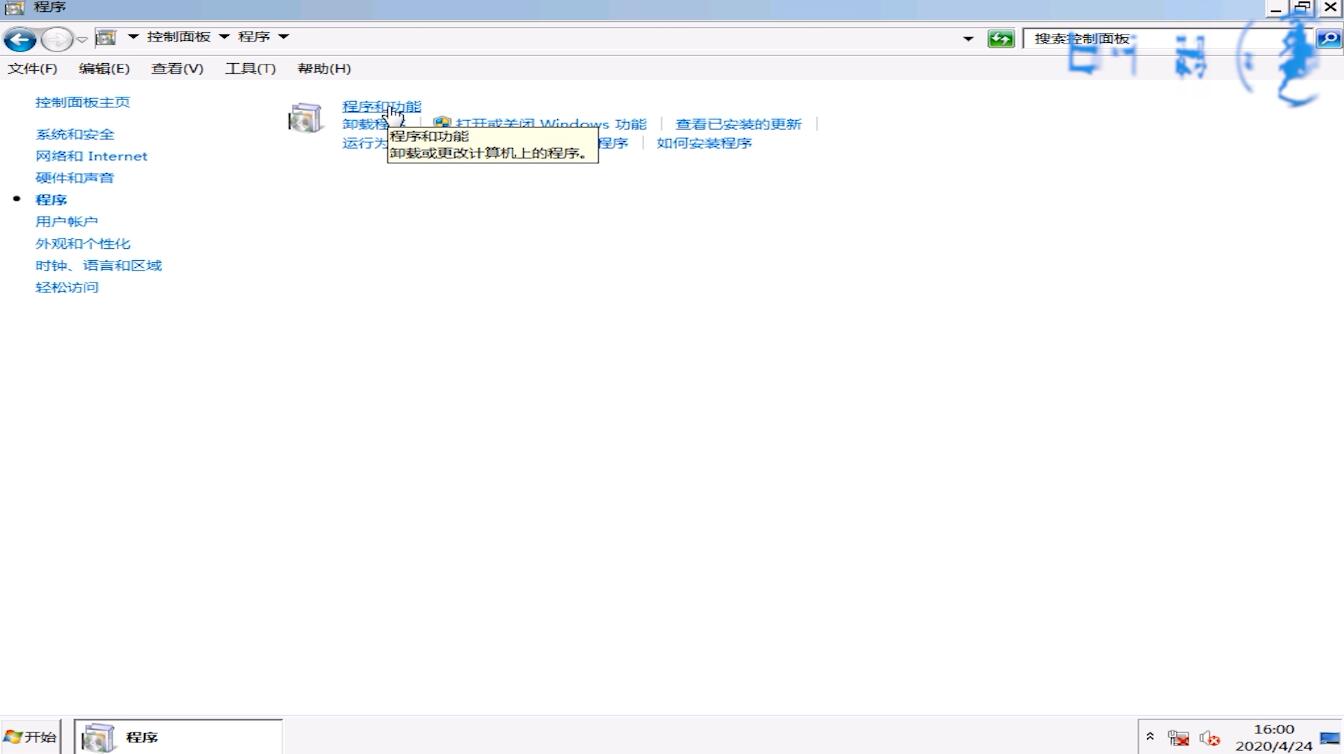Click the Control Panel icon in address bar

[x=106, y=37]
